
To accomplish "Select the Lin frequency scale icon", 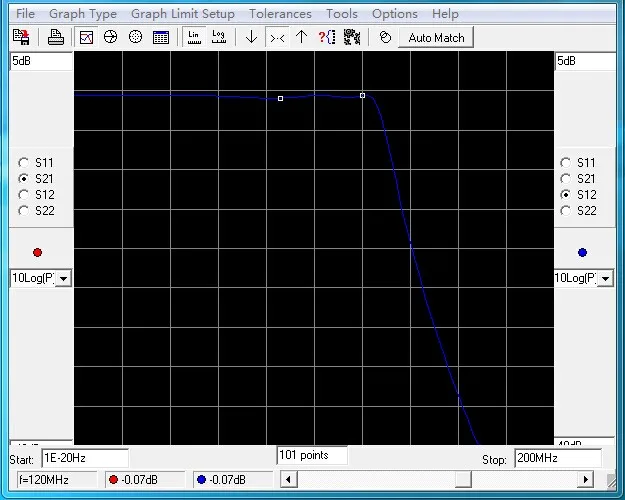I will [194, 37].
